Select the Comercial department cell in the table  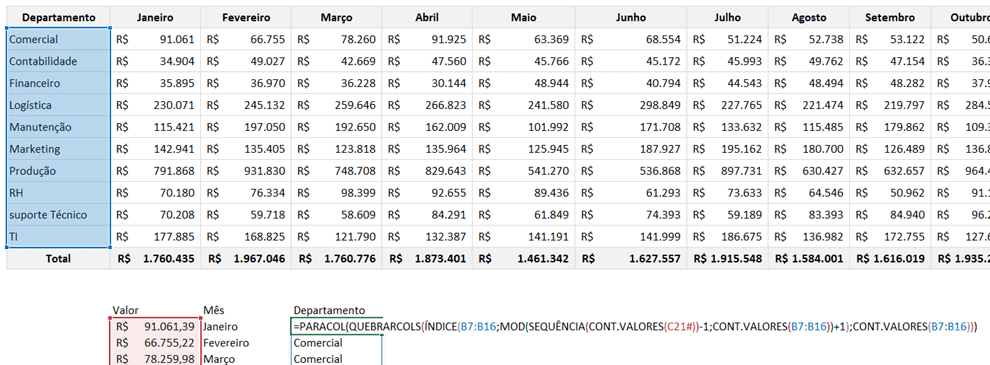click(x=59, y=39)
